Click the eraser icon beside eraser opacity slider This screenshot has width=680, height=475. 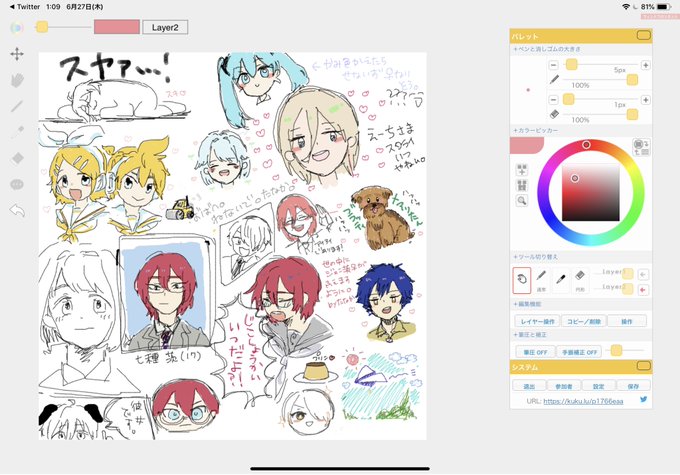tap(554, 114)
